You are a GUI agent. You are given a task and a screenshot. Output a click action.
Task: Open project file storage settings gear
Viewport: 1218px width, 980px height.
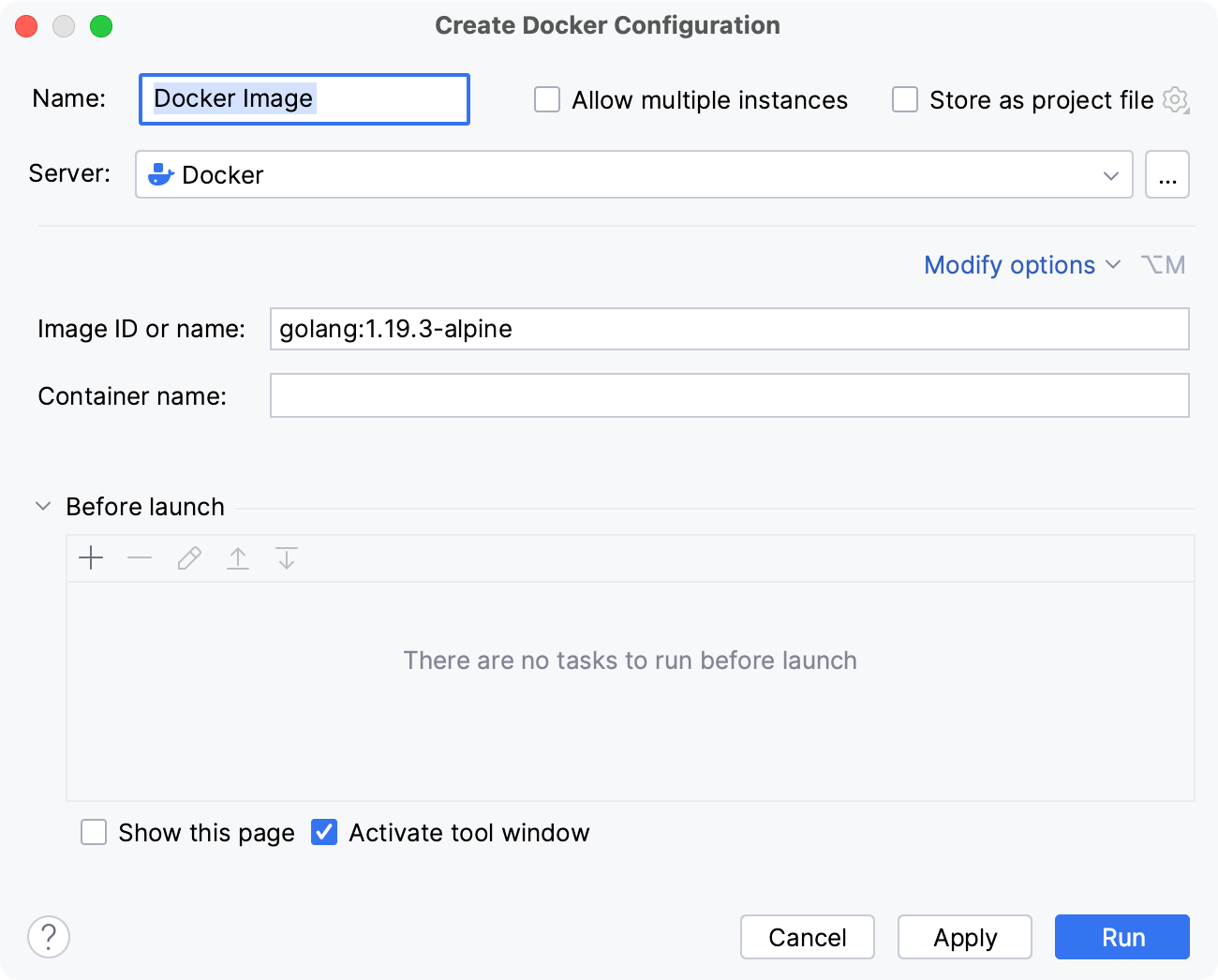point(1175,99)
